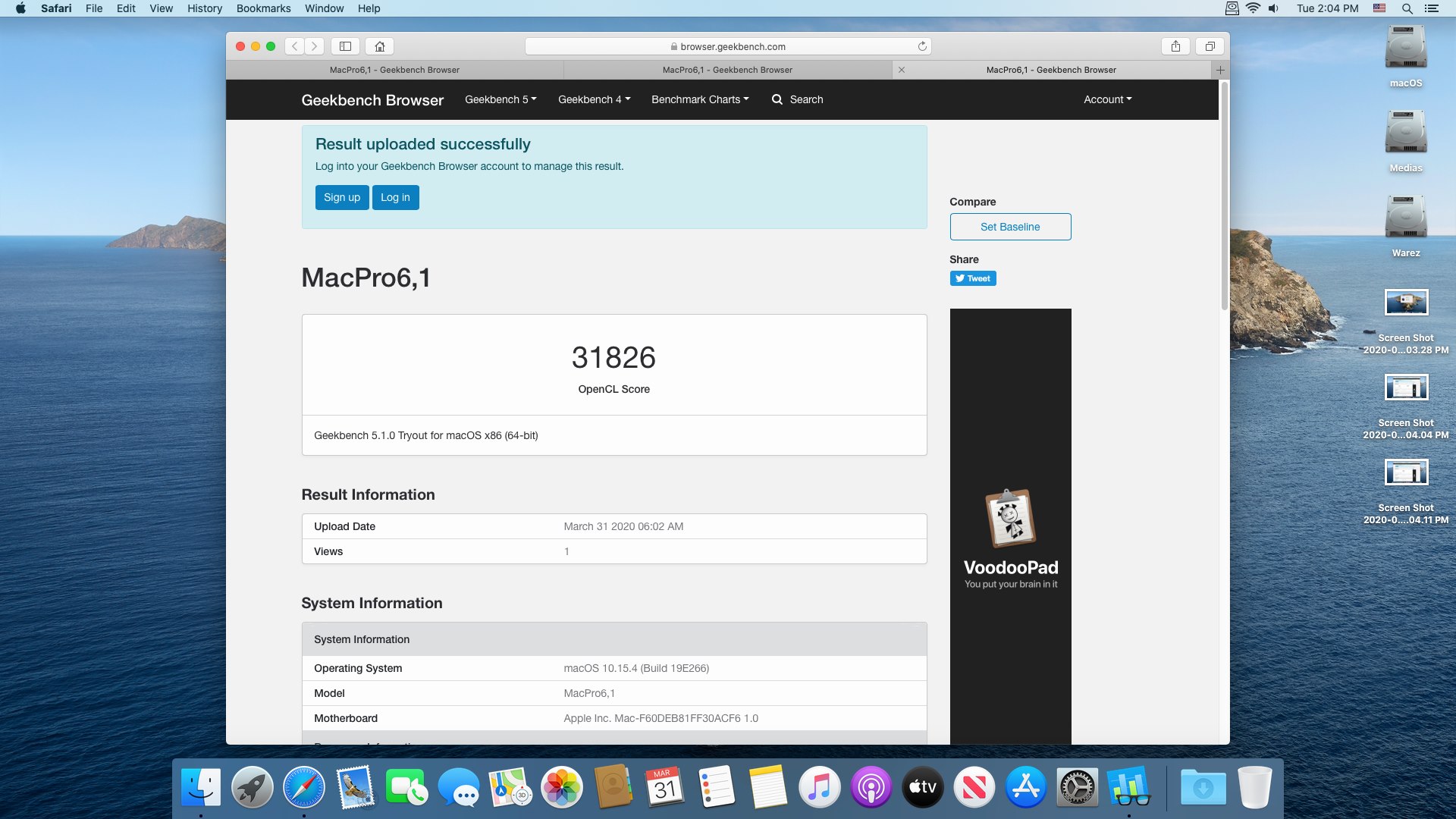Open Messages from the Dock

(x=459, y=787)
